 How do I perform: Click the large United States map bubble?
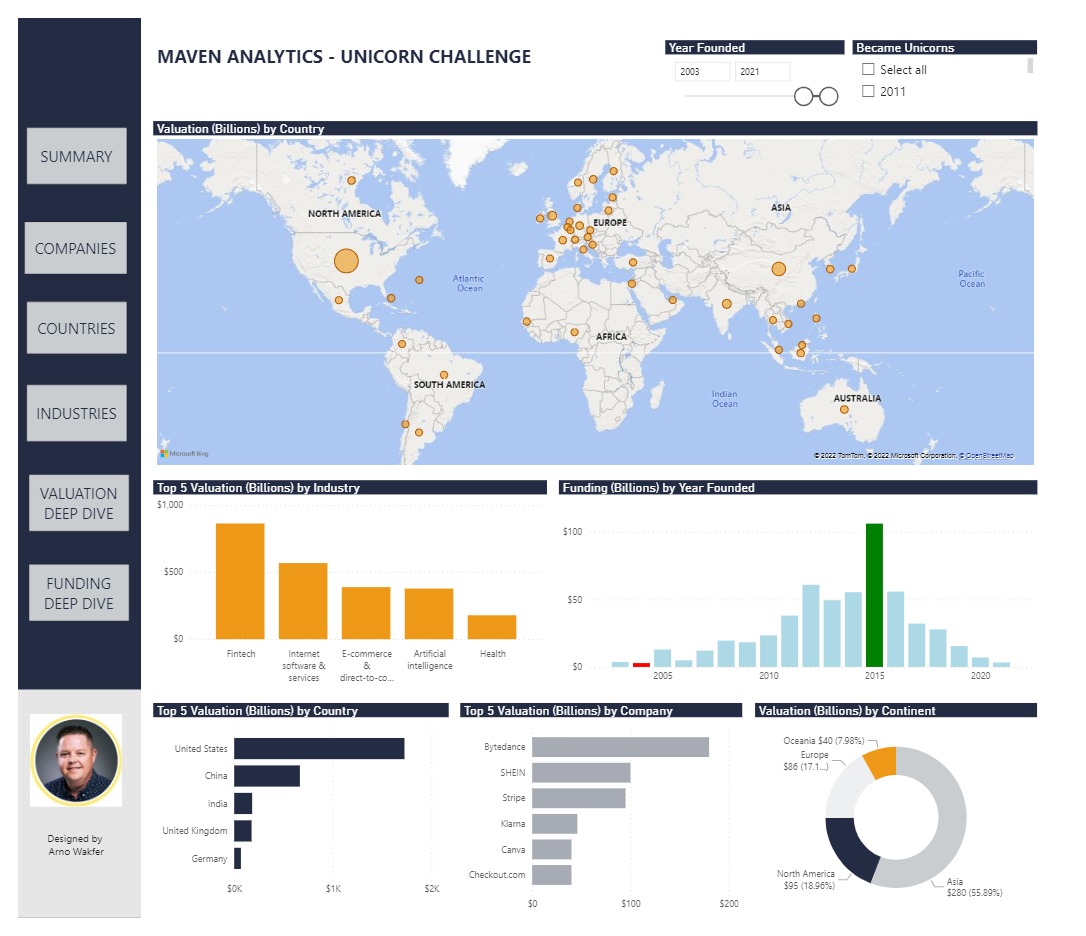point(345,261)
